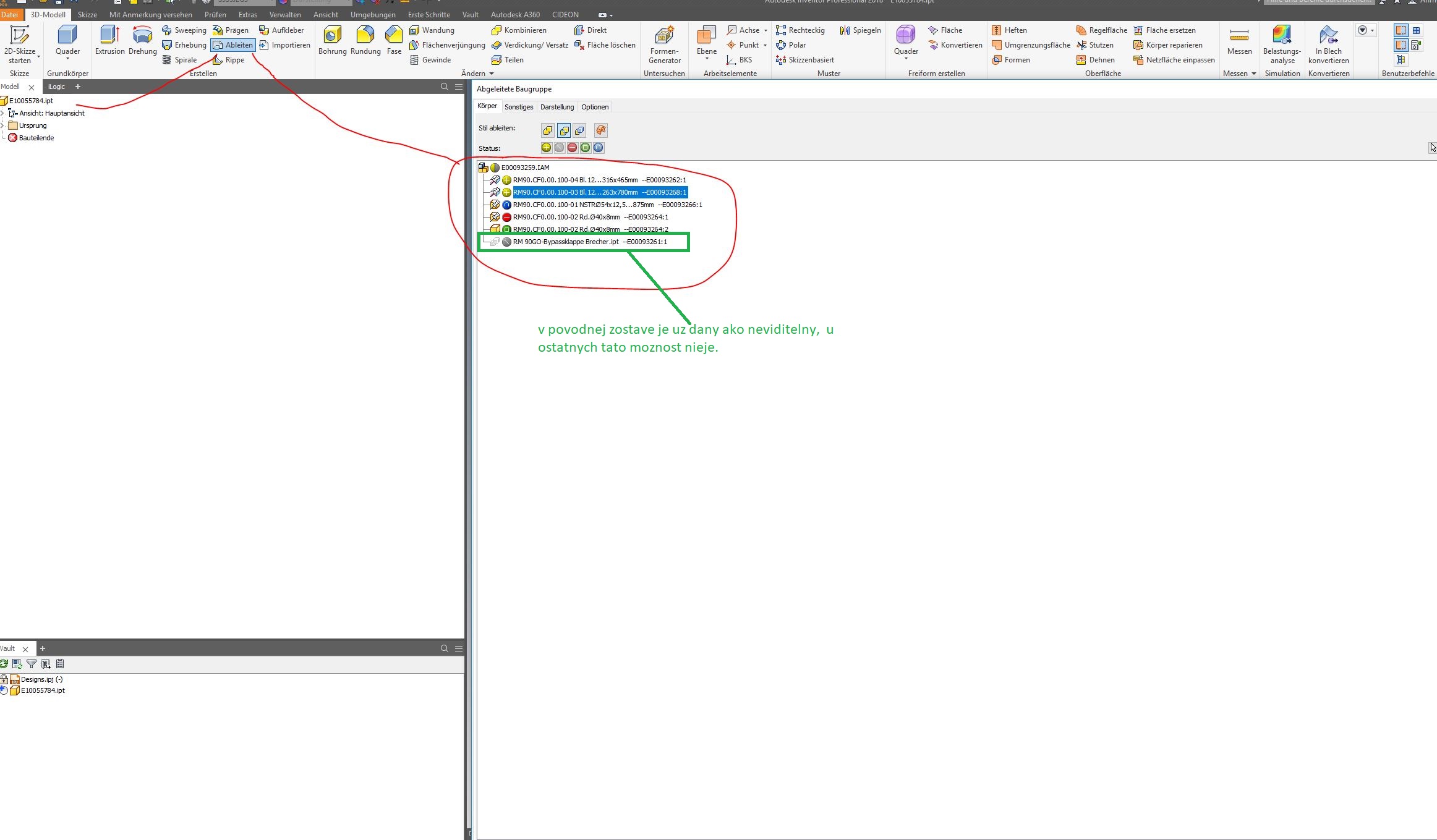Set the yellow plus include status
The height and width of the screenshot is (840, 1437).
coord(546,148)
